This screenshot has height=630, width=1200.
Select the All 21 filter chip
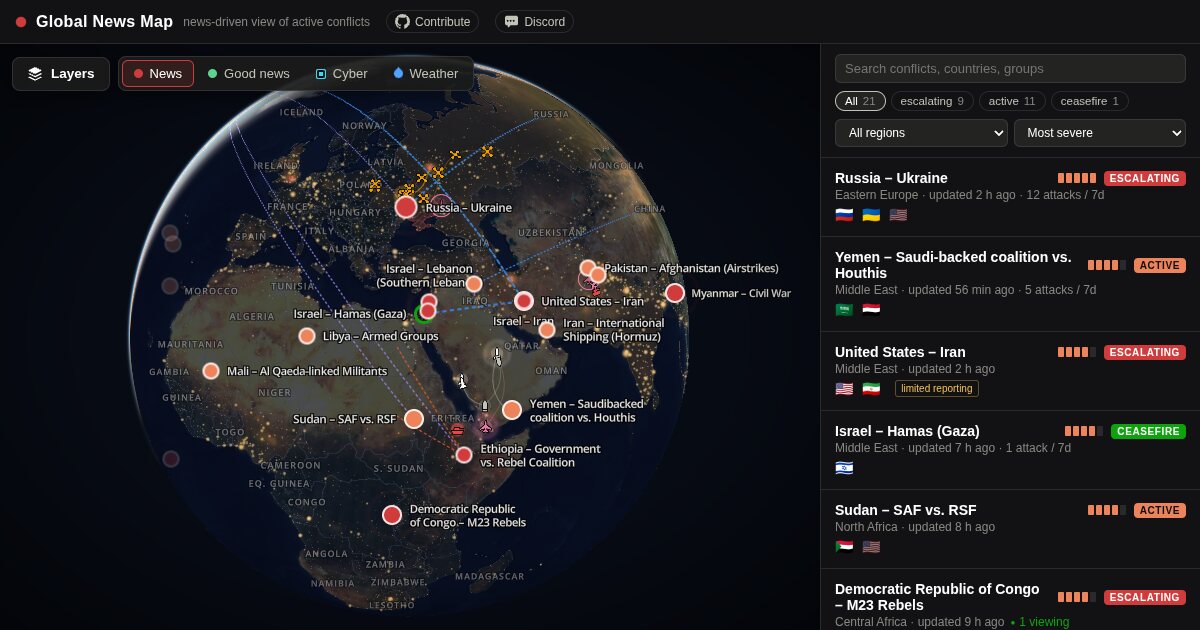point(859,101)
